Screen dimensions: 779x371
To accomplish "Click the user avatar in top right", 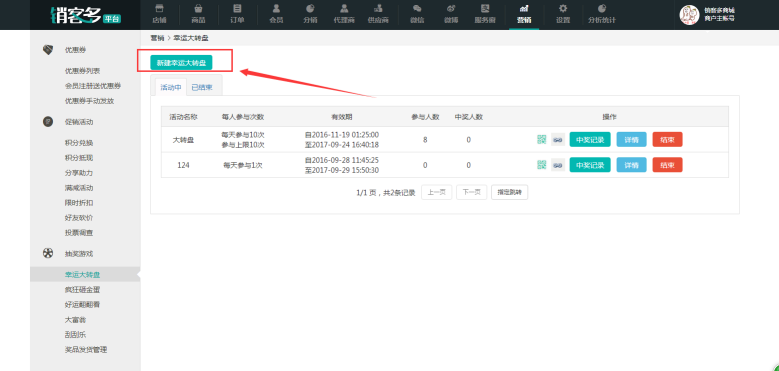I will tap(689, 15).
